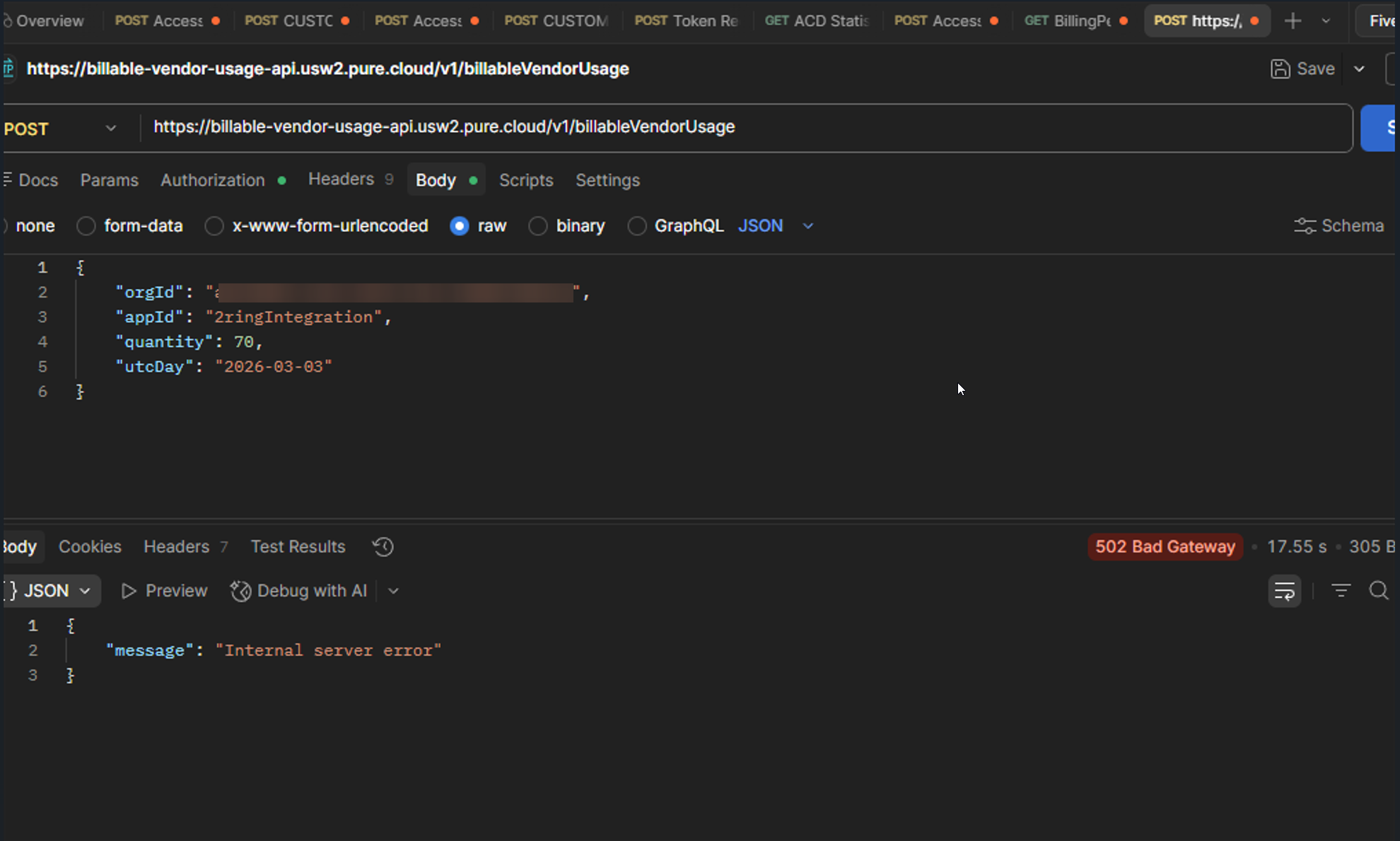Expand the Save options chevron
This screenshot has width=1400, height=841.
(1359, 69)
